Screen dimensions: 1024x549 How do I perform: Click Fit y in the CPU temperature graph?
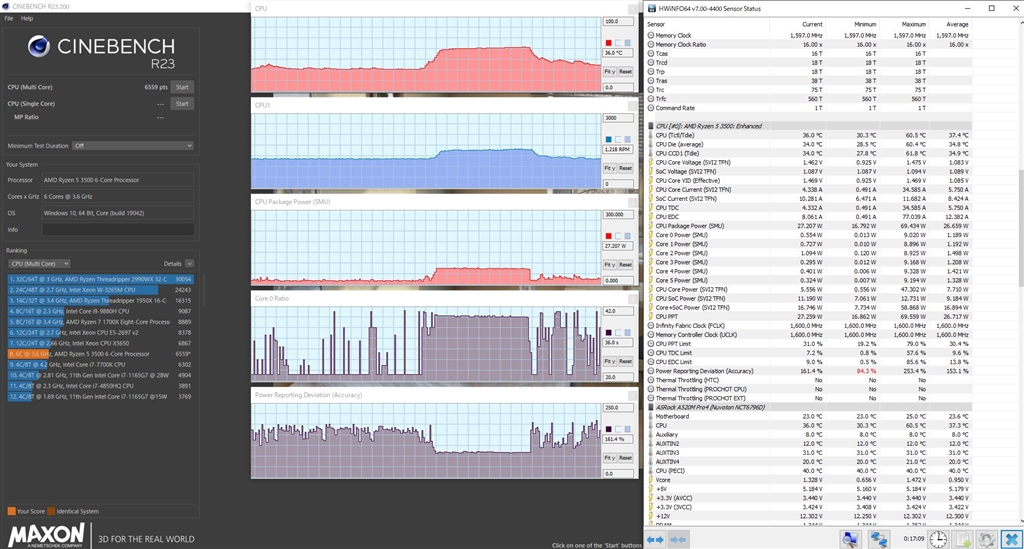pos(609,71)
